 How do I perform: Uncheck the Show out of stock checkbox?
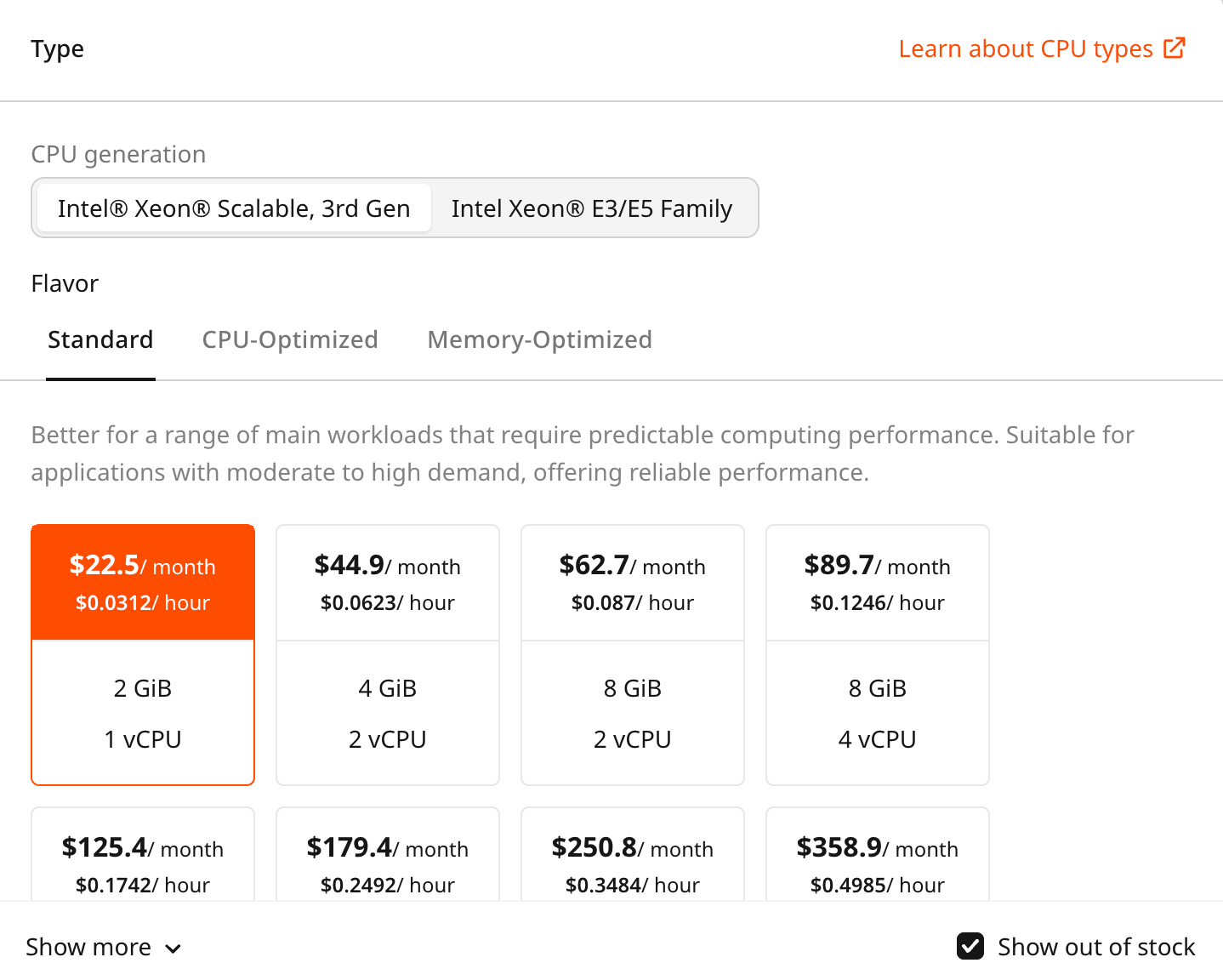970,946
